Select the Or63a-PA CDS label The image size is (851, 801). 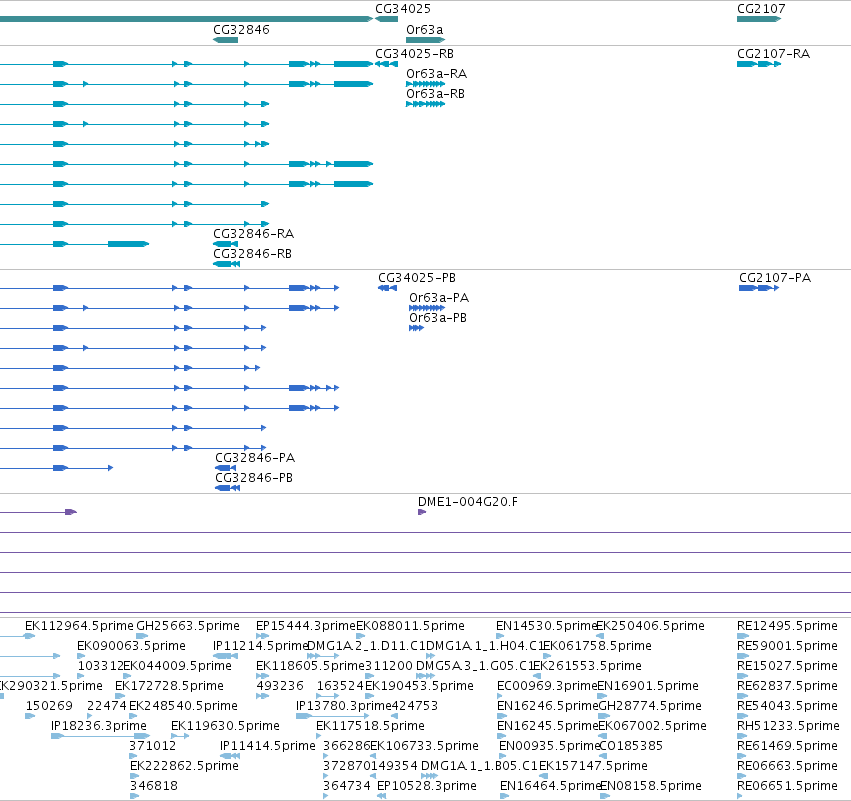(439, 298)
